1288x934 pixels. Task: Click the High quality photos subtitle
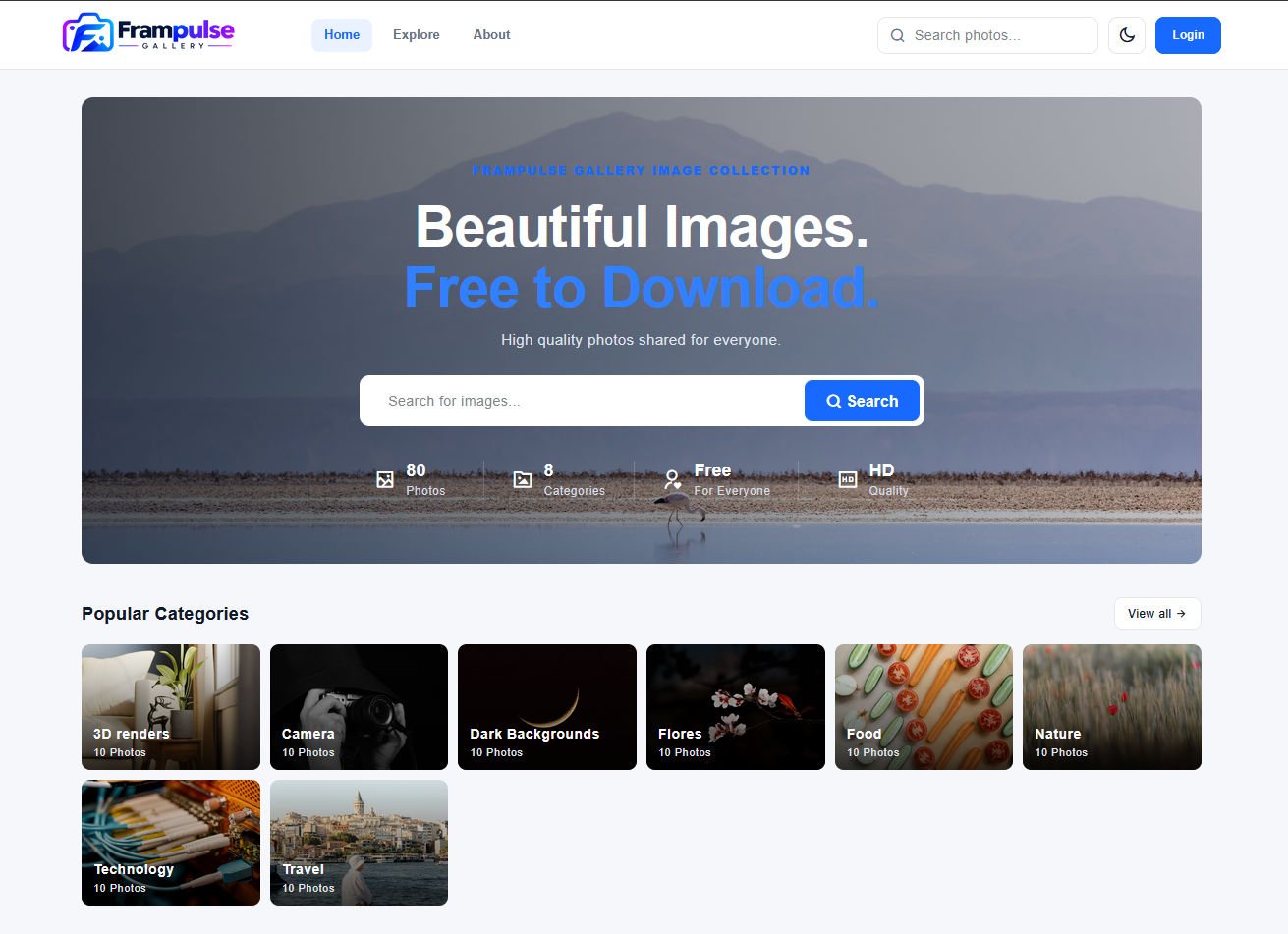pyautogui.click(x=641, y=340)
